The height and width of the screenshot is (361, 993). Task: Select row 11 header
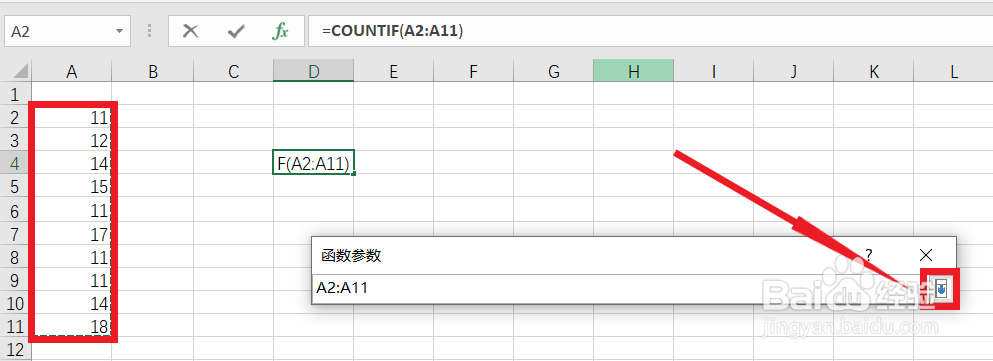(x=16, y=327)
